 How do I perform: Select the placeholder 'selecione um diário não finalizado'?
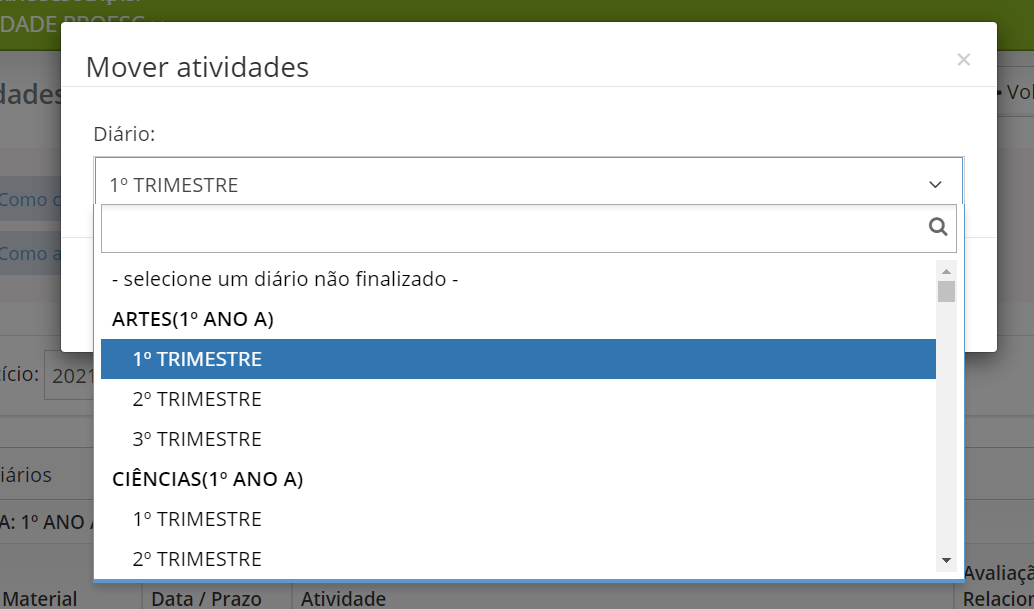coord(518,279)
